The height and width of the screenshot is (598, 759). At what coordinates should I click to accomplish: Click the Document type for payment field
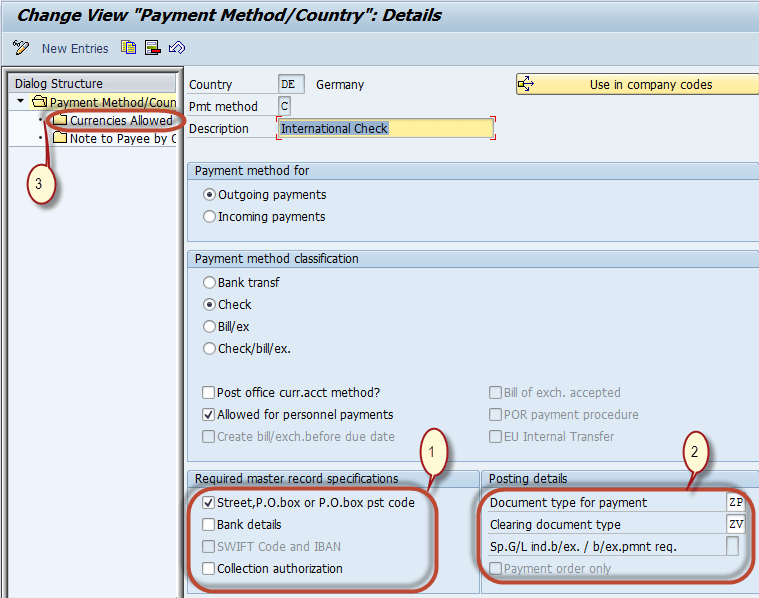pyautogui.click(x=735, y=503)
